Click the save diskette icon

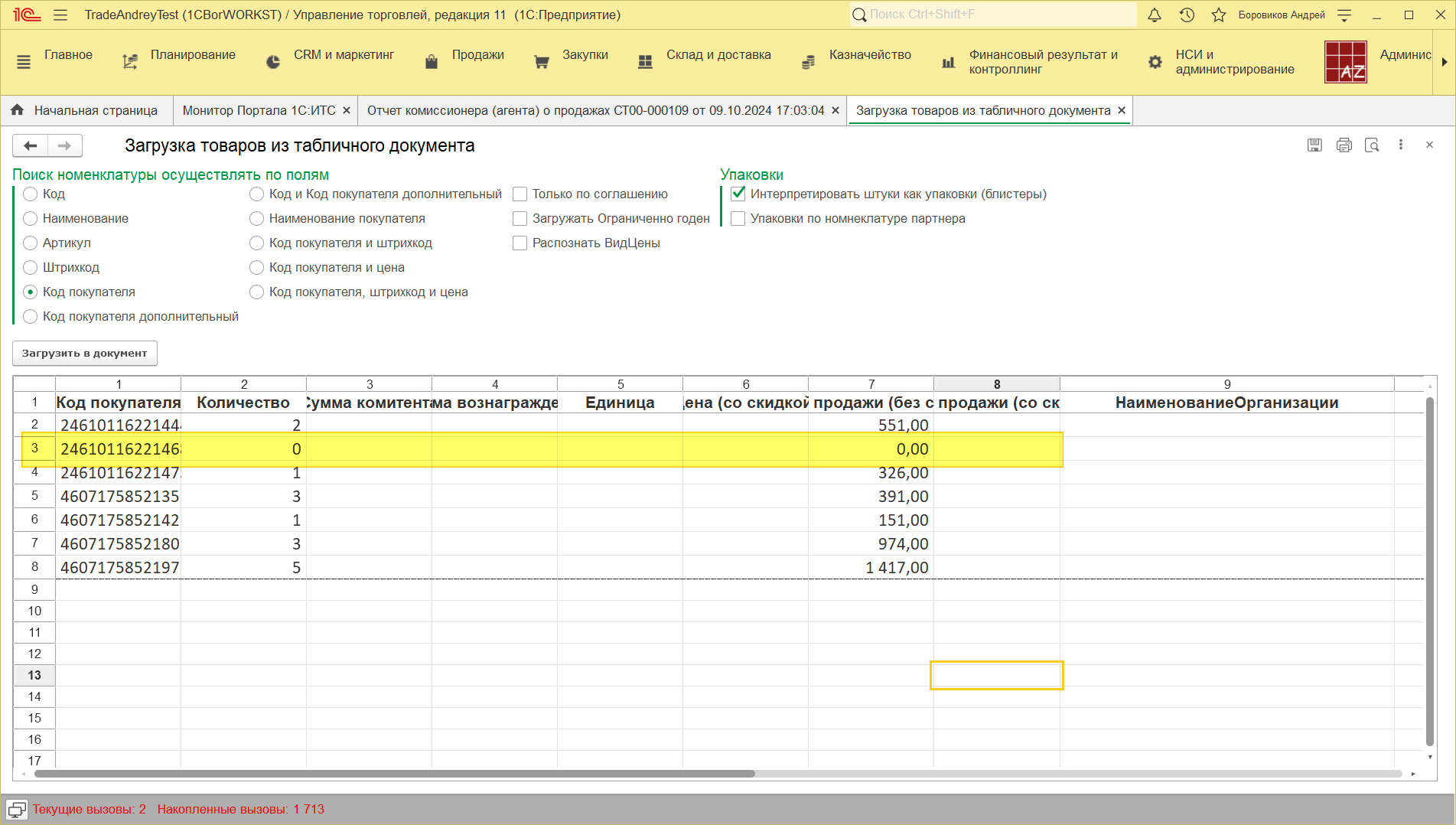[1314, 145]
